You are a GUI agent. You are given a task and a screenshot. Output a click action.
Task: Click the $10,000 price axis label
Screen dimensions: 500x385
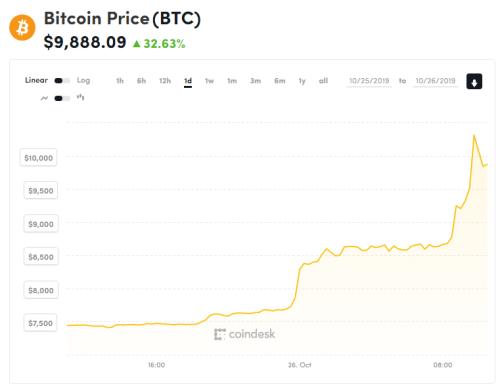pos(39,158)
